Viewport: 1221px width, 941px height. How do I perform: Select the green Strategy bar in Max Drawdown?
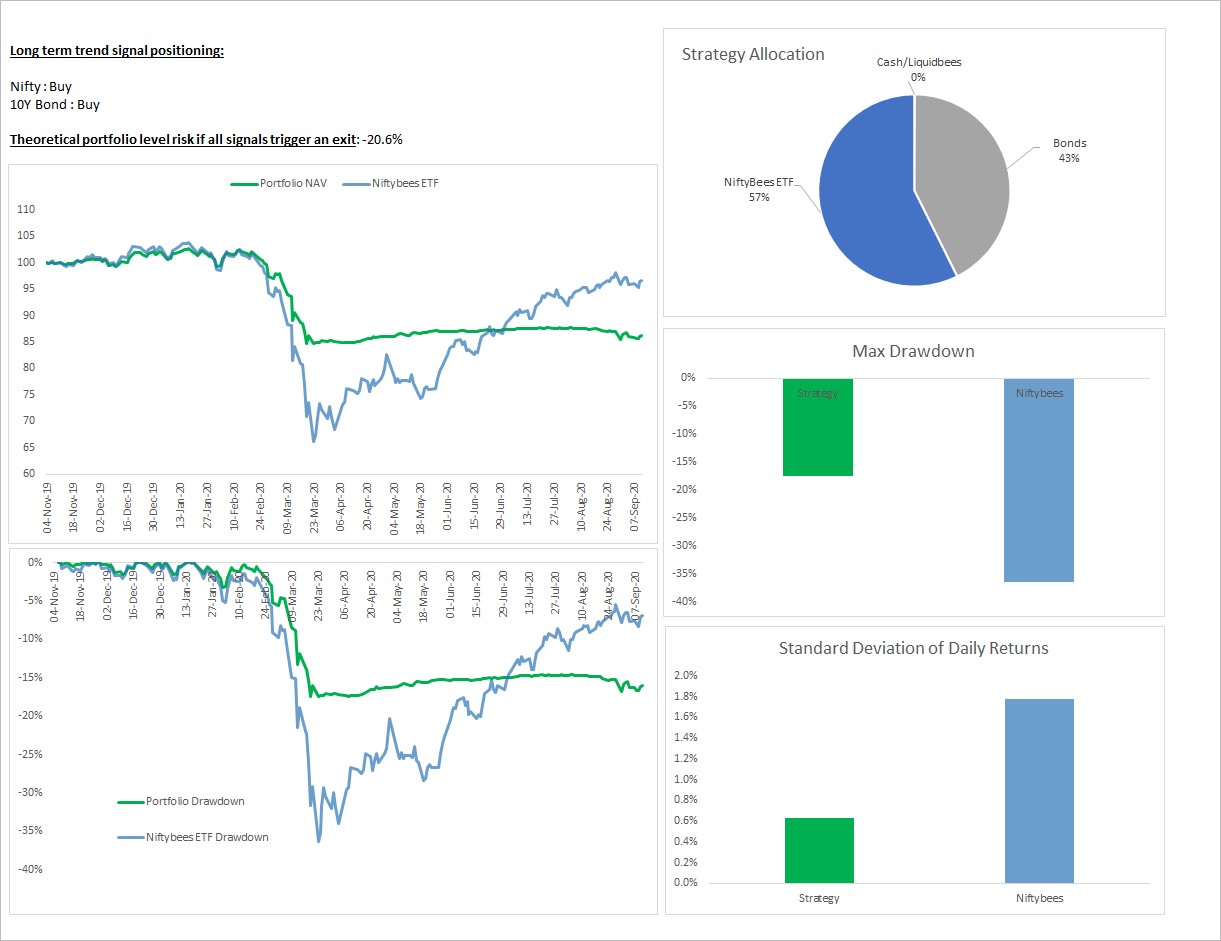click(818, 425)
